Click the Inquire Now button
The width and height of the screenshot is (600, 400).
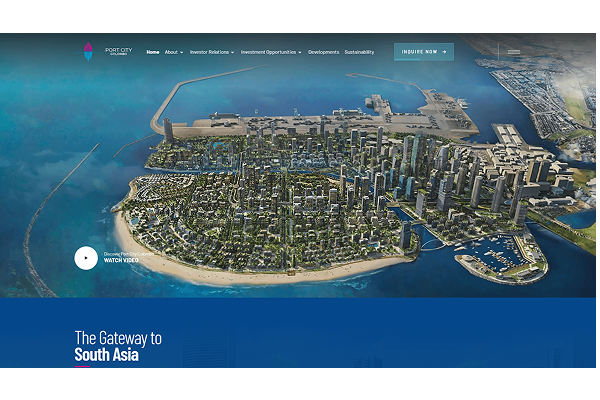tap(423, 52)
